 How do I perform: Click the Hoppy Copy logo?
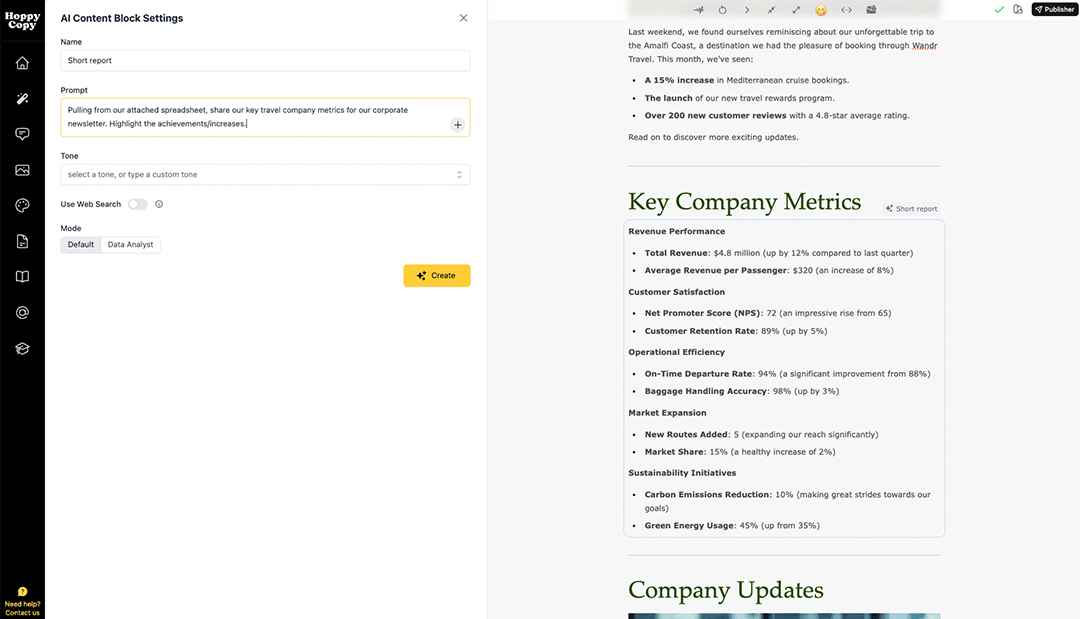coord(22,21)
